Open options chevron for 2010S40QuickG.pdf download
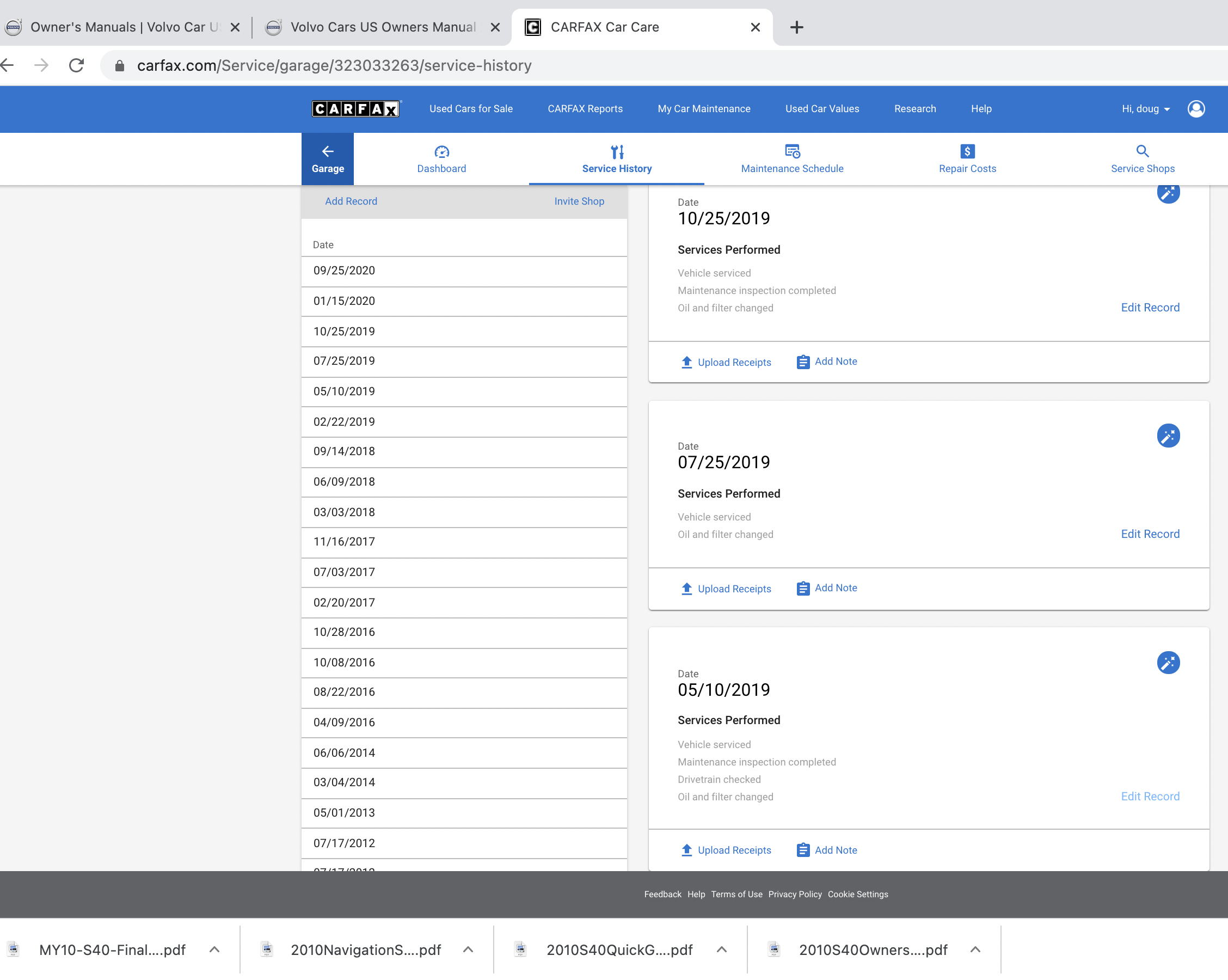1228x980 pixels. point(722,949)
